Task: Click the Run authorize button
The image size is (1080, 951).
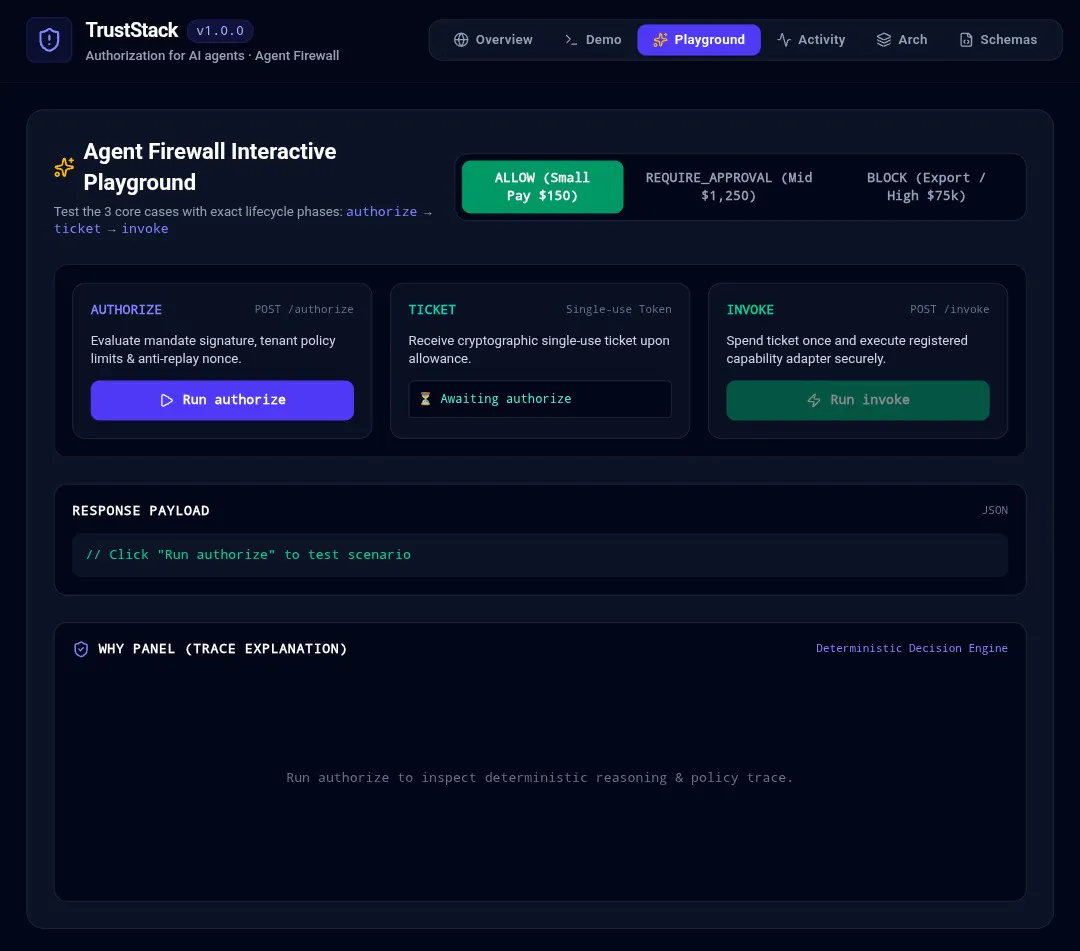Action: pos(222,400)
